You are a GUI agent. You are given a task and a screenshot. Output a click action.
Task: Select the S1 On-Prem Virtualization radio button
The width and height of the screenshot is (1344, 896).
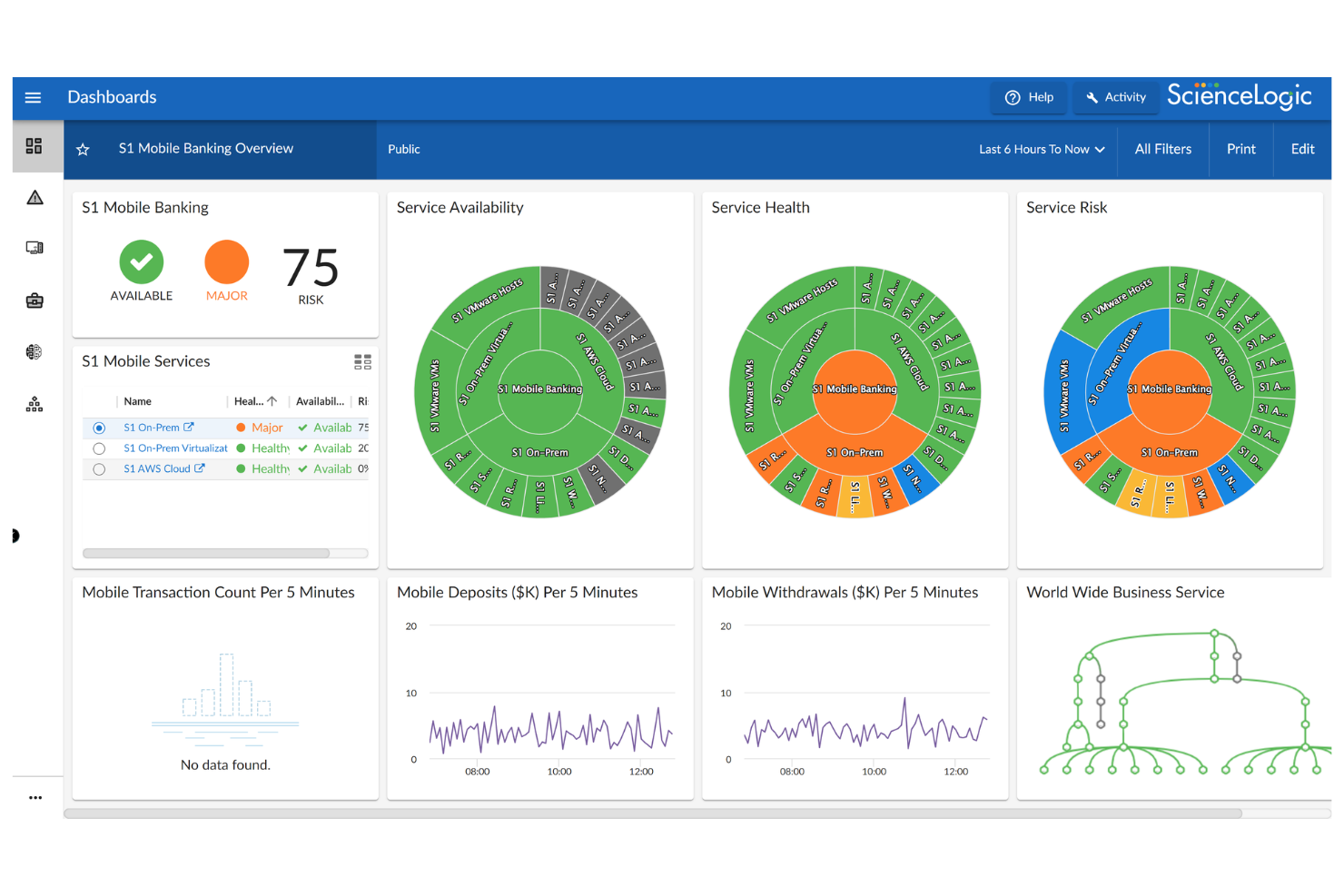pyautogui.click(x=99, y=448)
